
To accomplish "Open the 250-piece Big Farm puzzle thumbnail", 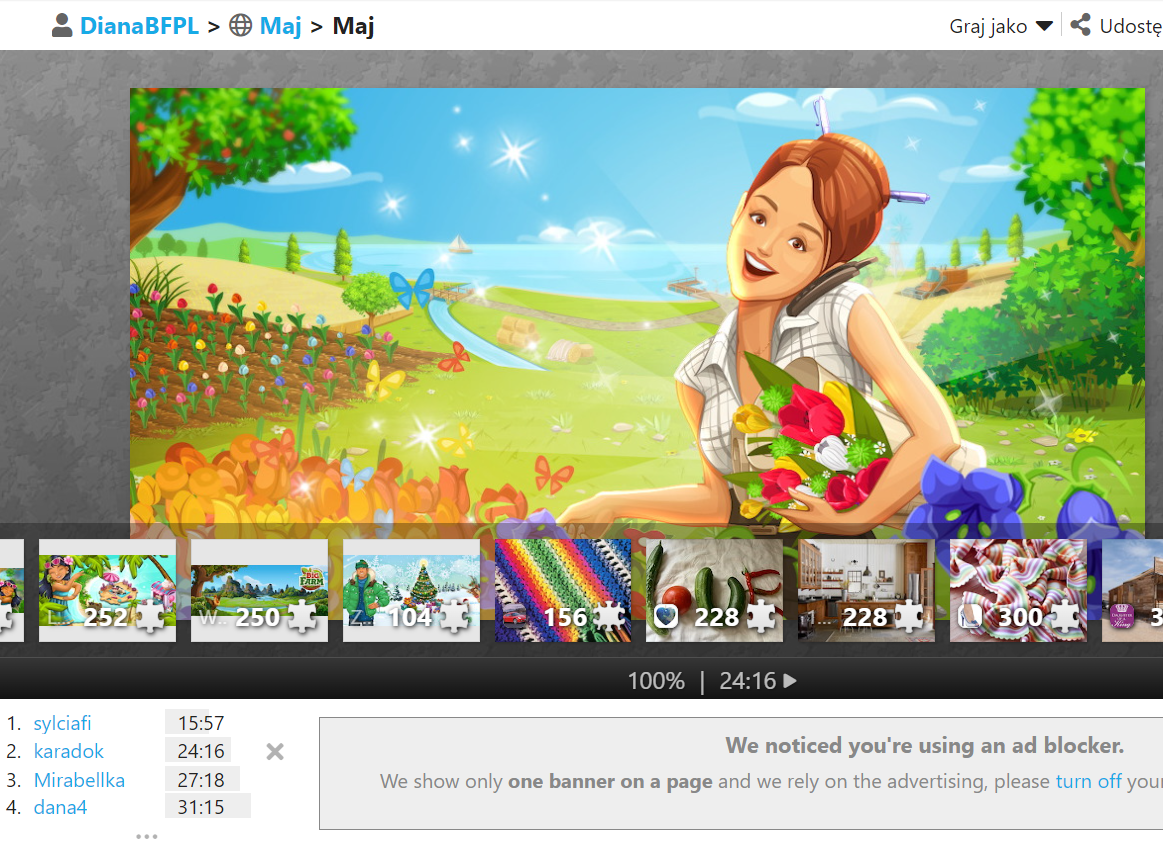I will point(260,590).
